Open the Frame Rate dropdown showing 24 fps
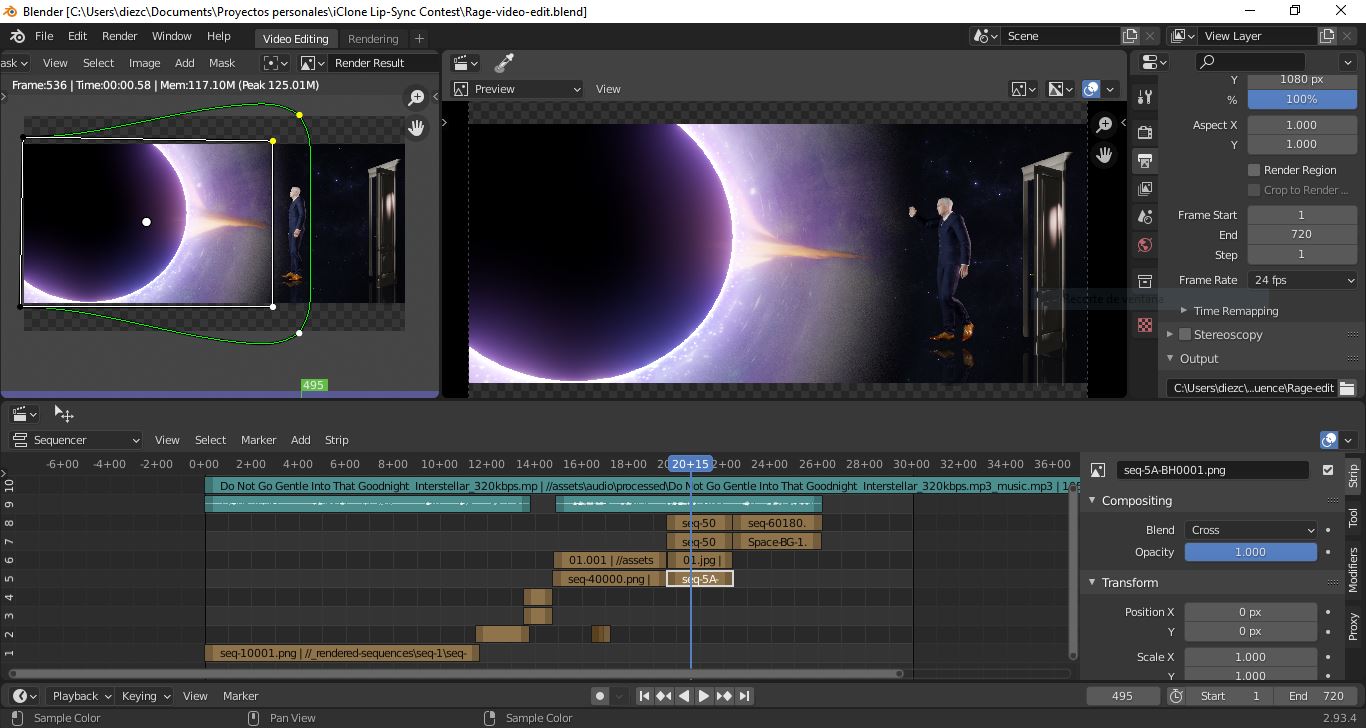Image resolution: width=1366 pixels, height=728 pixels. [1302, 280]
